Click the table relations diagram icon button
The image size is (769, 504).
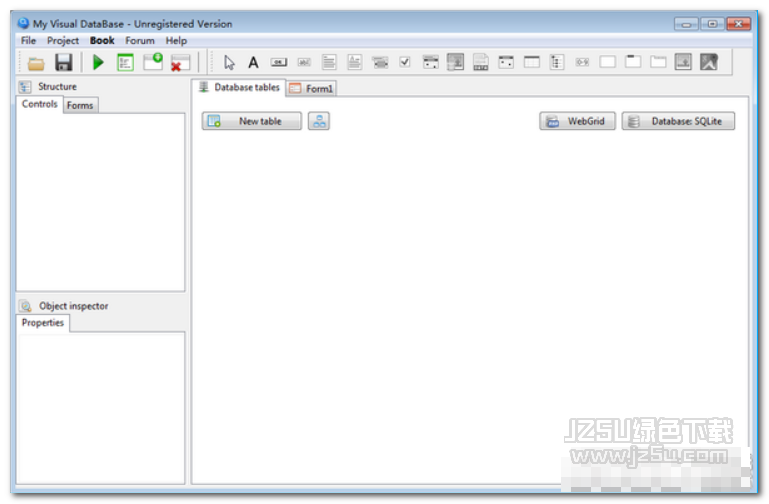[319, 121]
